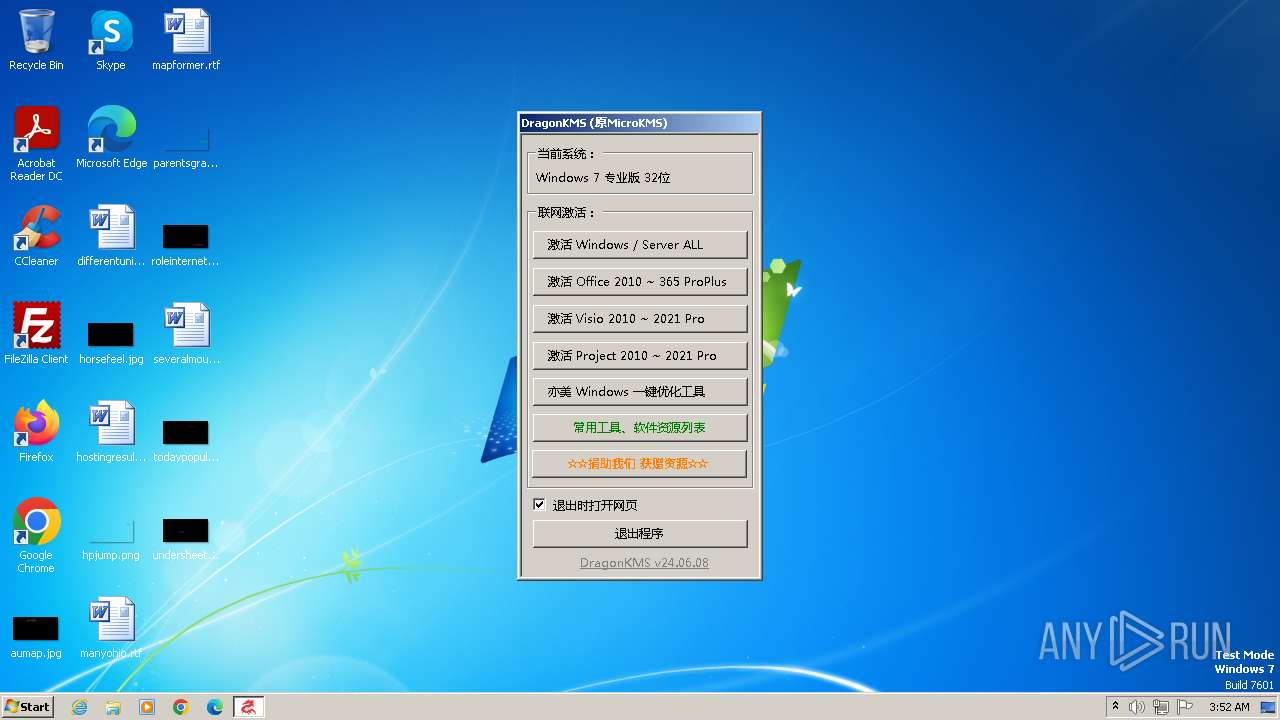Open 常用工具、软件资源列表 green button
Screen dimensions: 1280x720
click(640, 428)
